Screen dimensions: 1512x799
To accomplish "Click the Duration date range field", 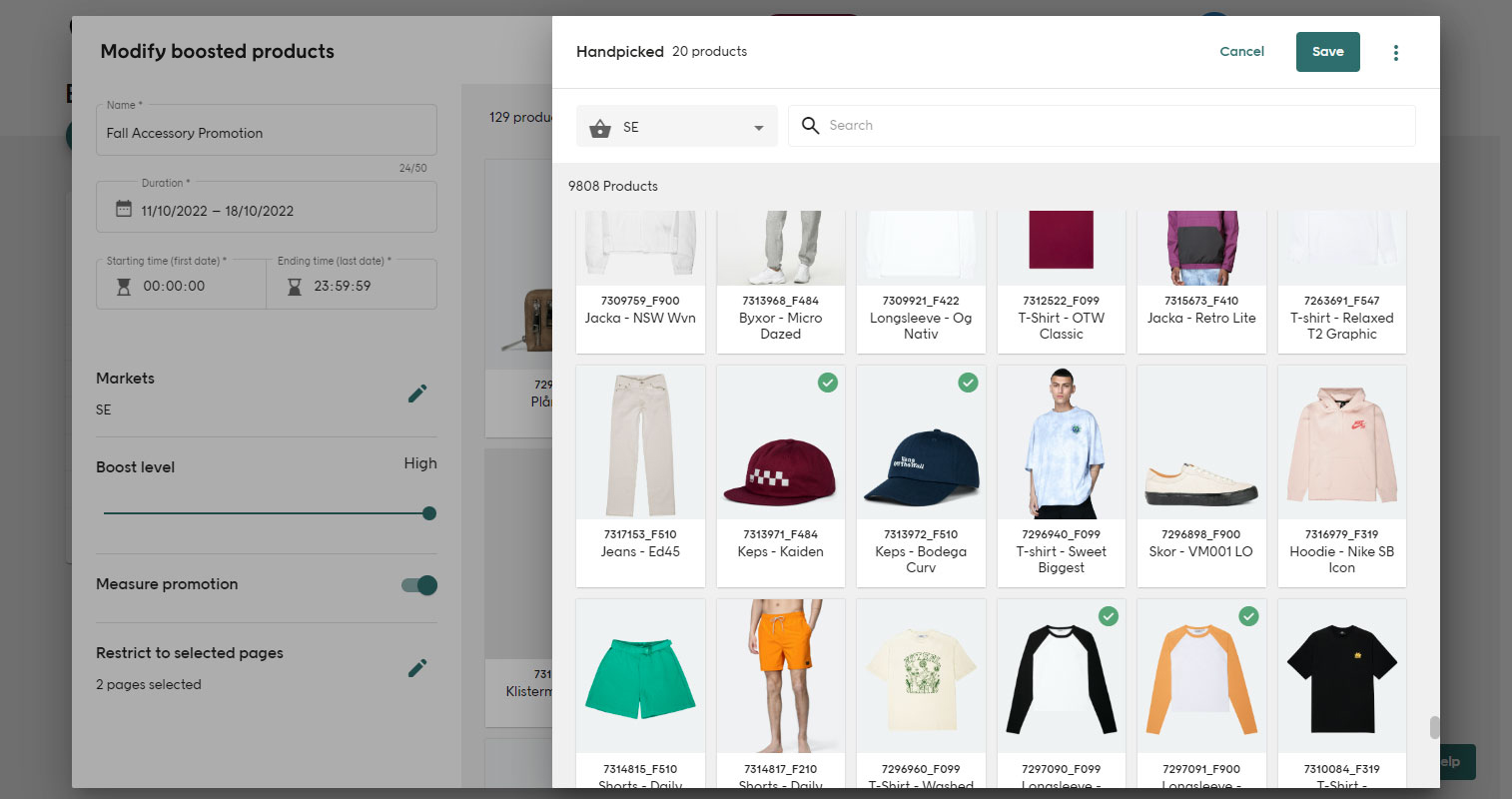I will 267,208.
